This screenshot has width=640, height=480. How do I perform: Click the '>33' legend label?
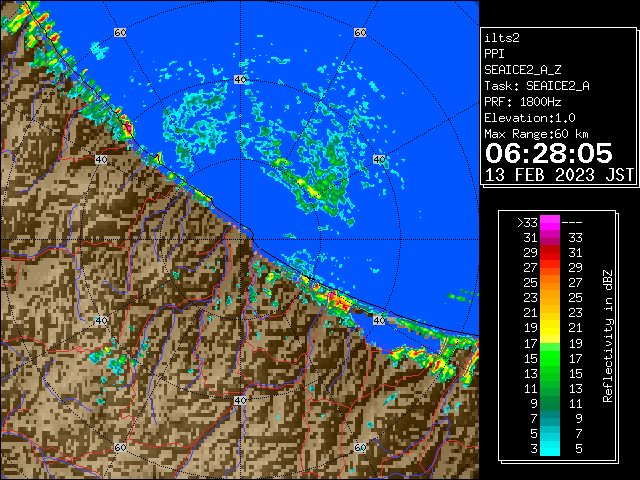coord(527,223)
